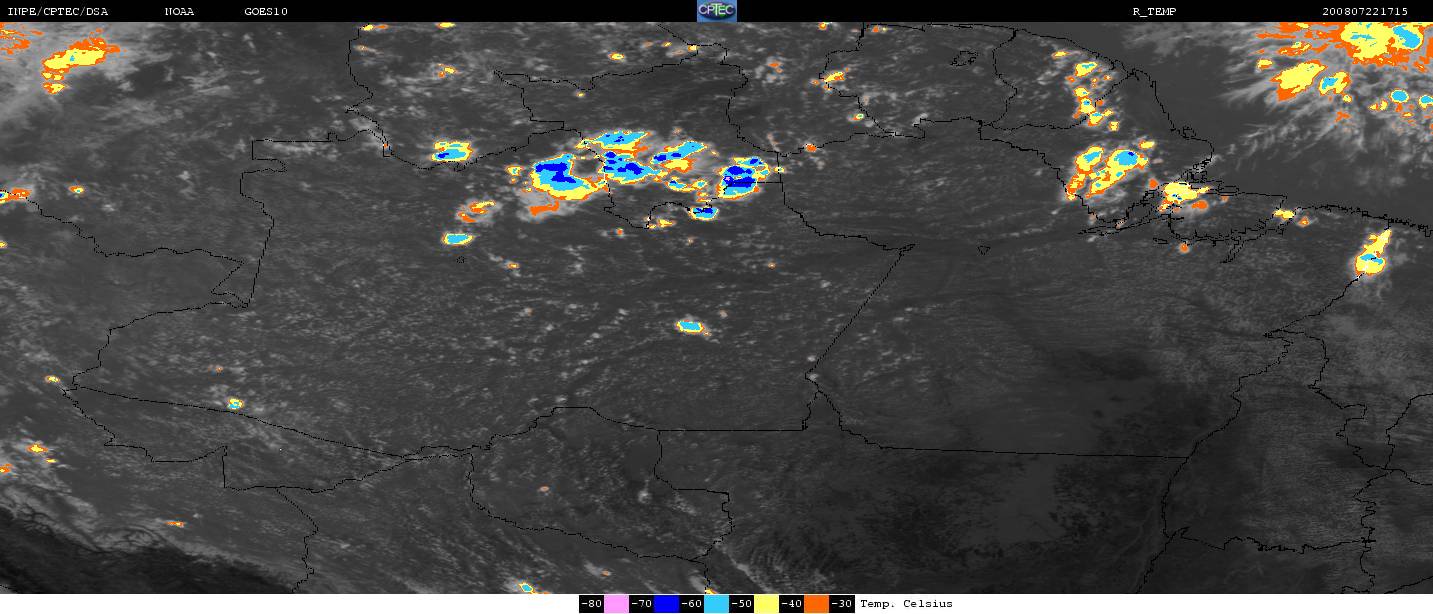The width and height of the screenshot is (1433, 614).
Task: Click the 200807221715 timestamp
Action: tap(1365, 11)
